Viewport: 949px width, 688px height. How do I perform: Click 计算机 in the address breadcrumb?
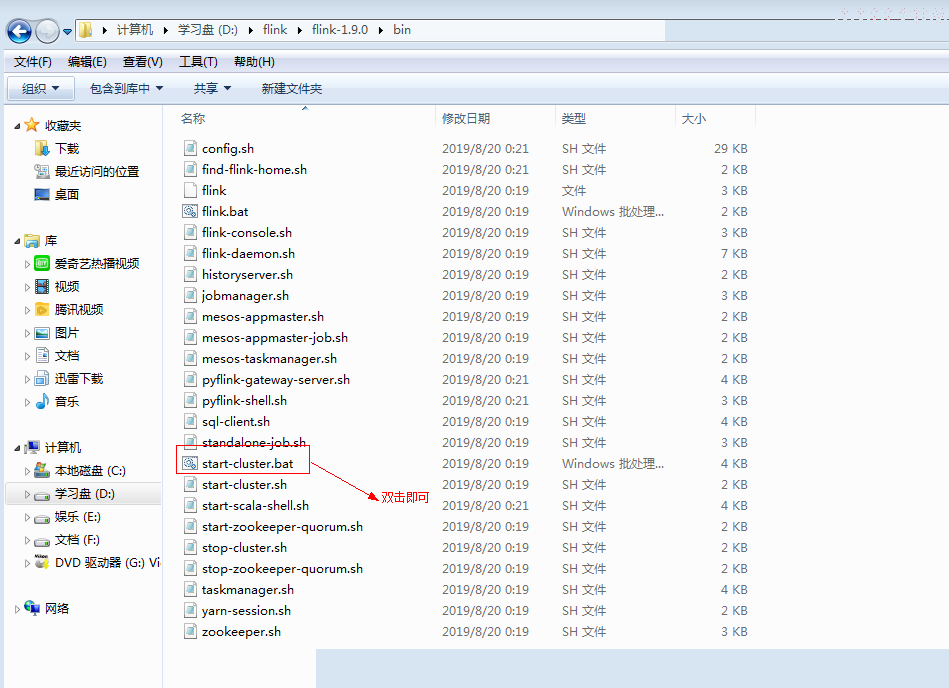134,30
